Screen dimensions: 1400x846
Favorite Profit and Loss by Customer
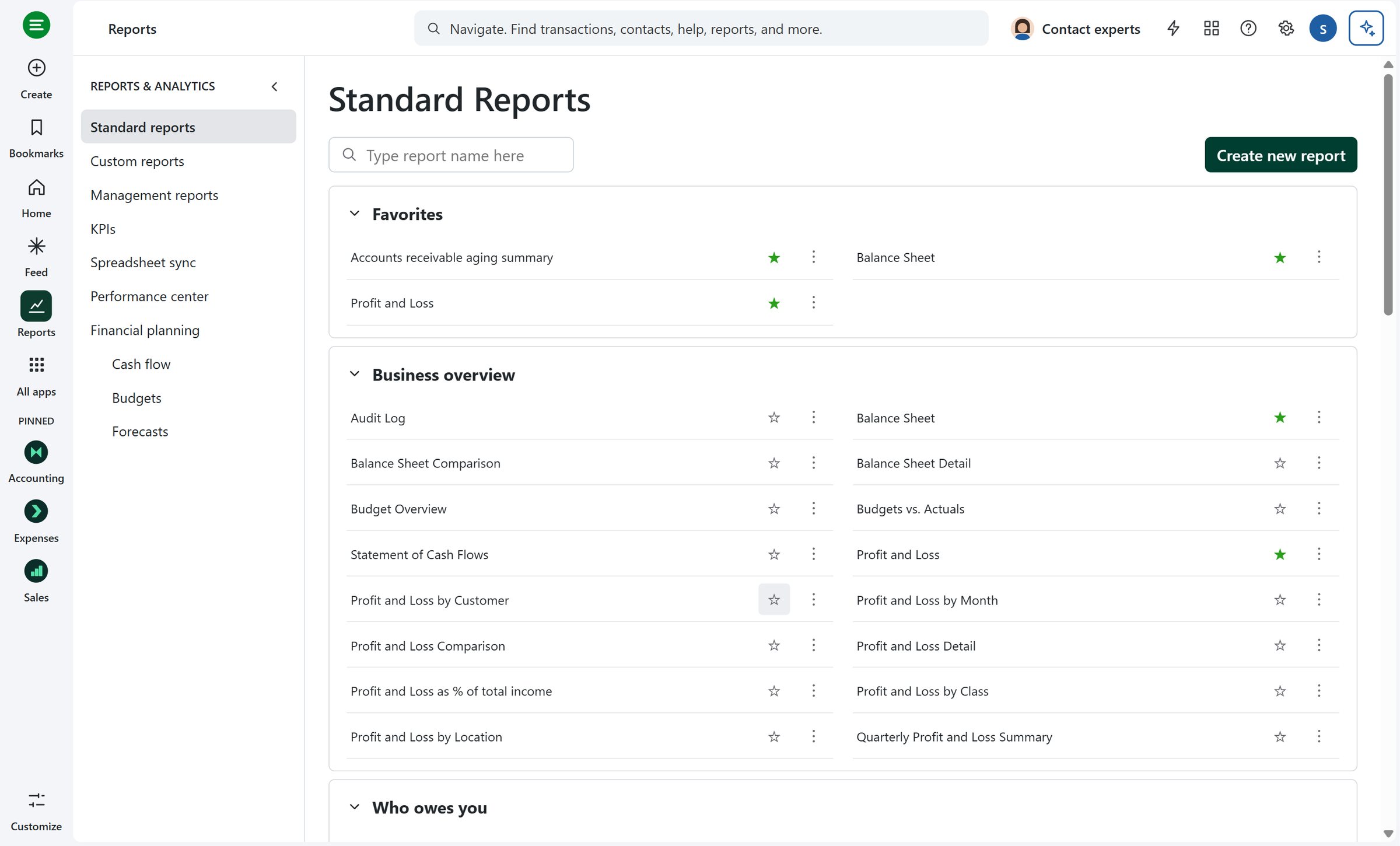pos(774,600)
